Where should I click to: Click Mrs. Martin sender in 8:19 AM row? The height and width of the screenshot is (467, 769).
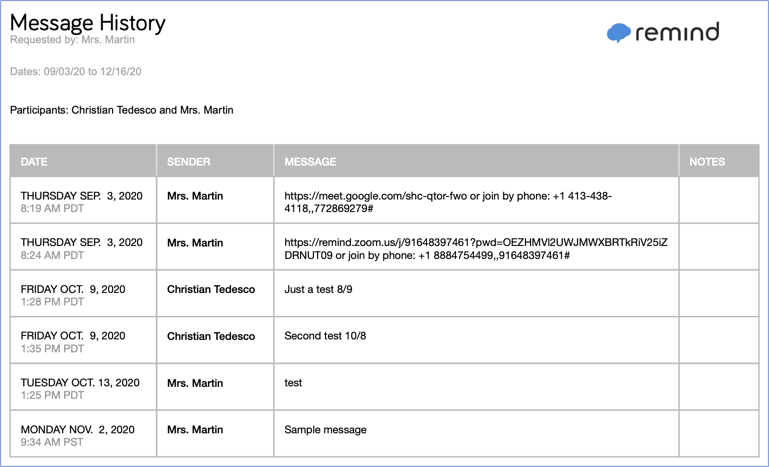click(x=195, y=196)
